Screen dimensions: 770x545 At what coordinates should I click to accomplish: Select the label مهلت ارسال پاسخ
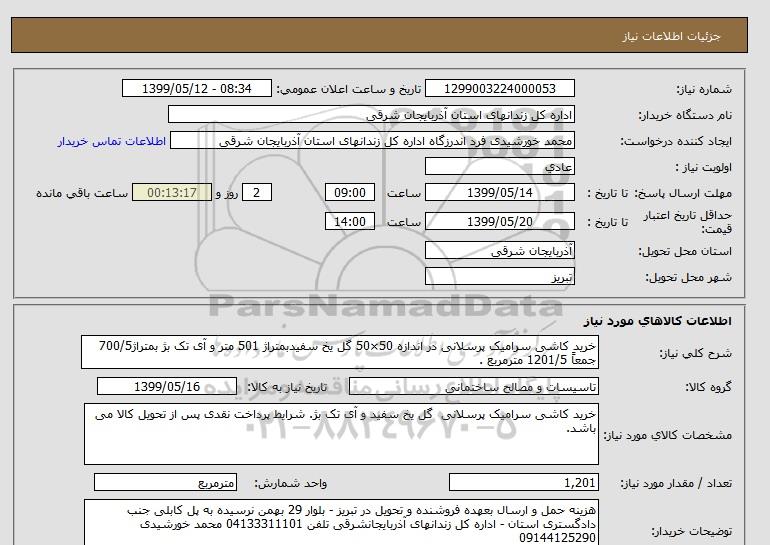pos(684,193)
